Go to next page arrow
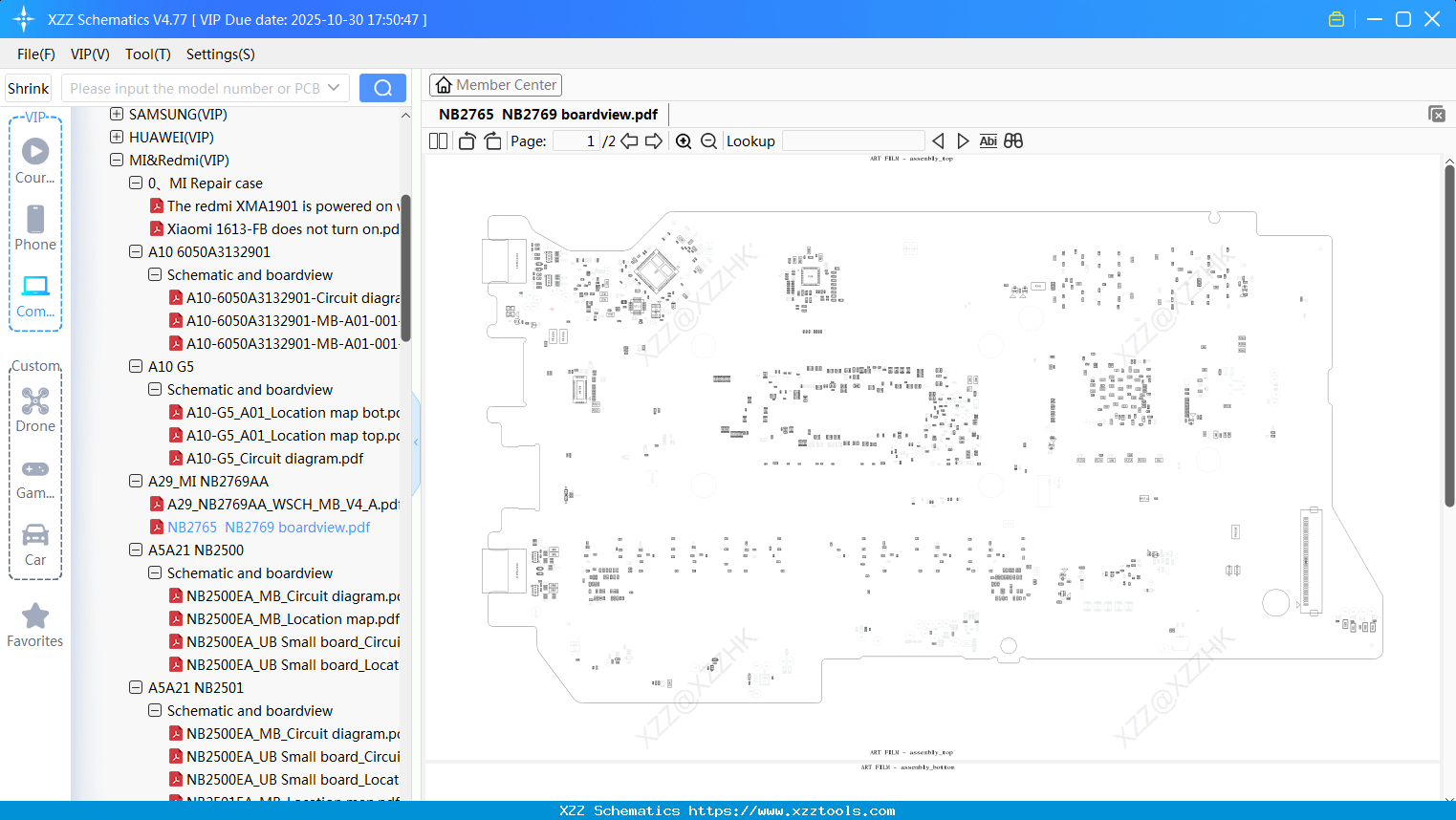 point(654,141)
